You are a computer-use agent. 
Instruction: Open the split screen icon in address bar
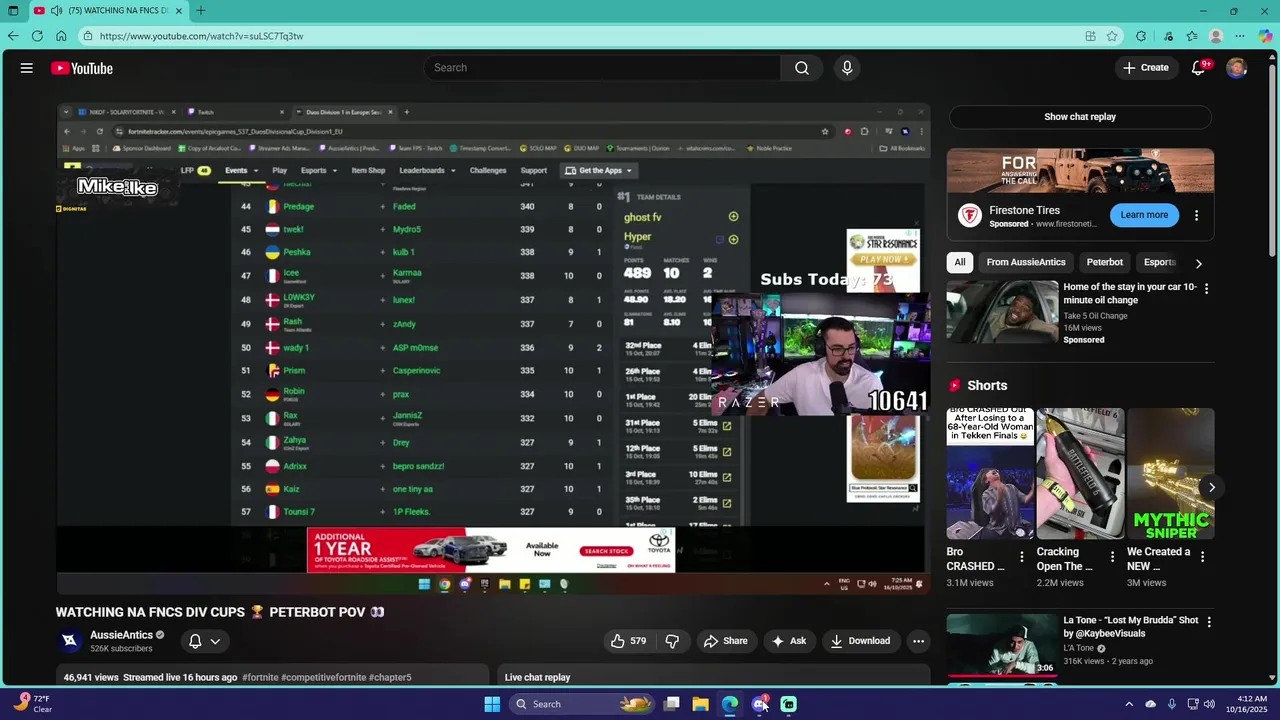pos(1090,36)
